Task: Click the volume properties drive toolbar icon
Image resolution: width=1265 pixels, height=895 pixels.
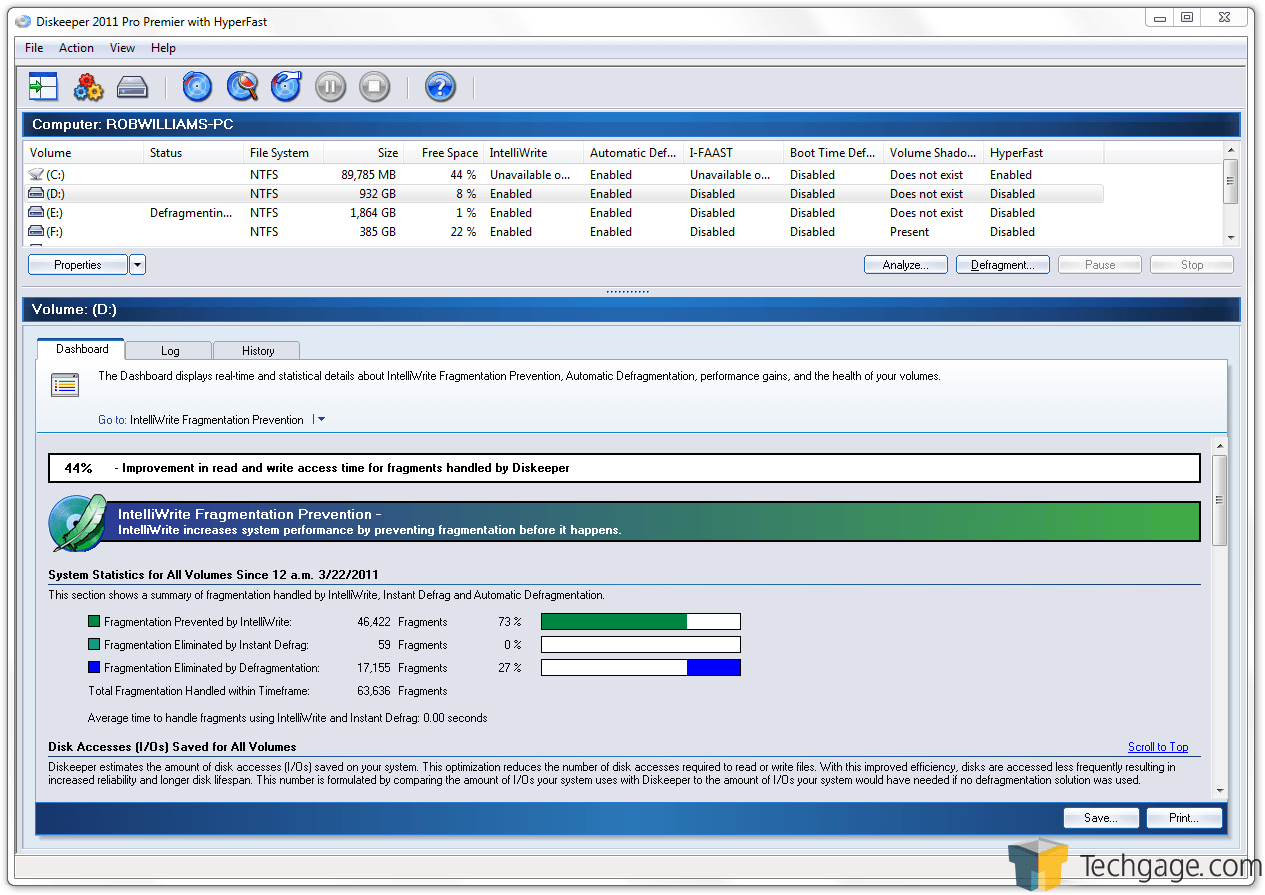Action: pos(132,87)
